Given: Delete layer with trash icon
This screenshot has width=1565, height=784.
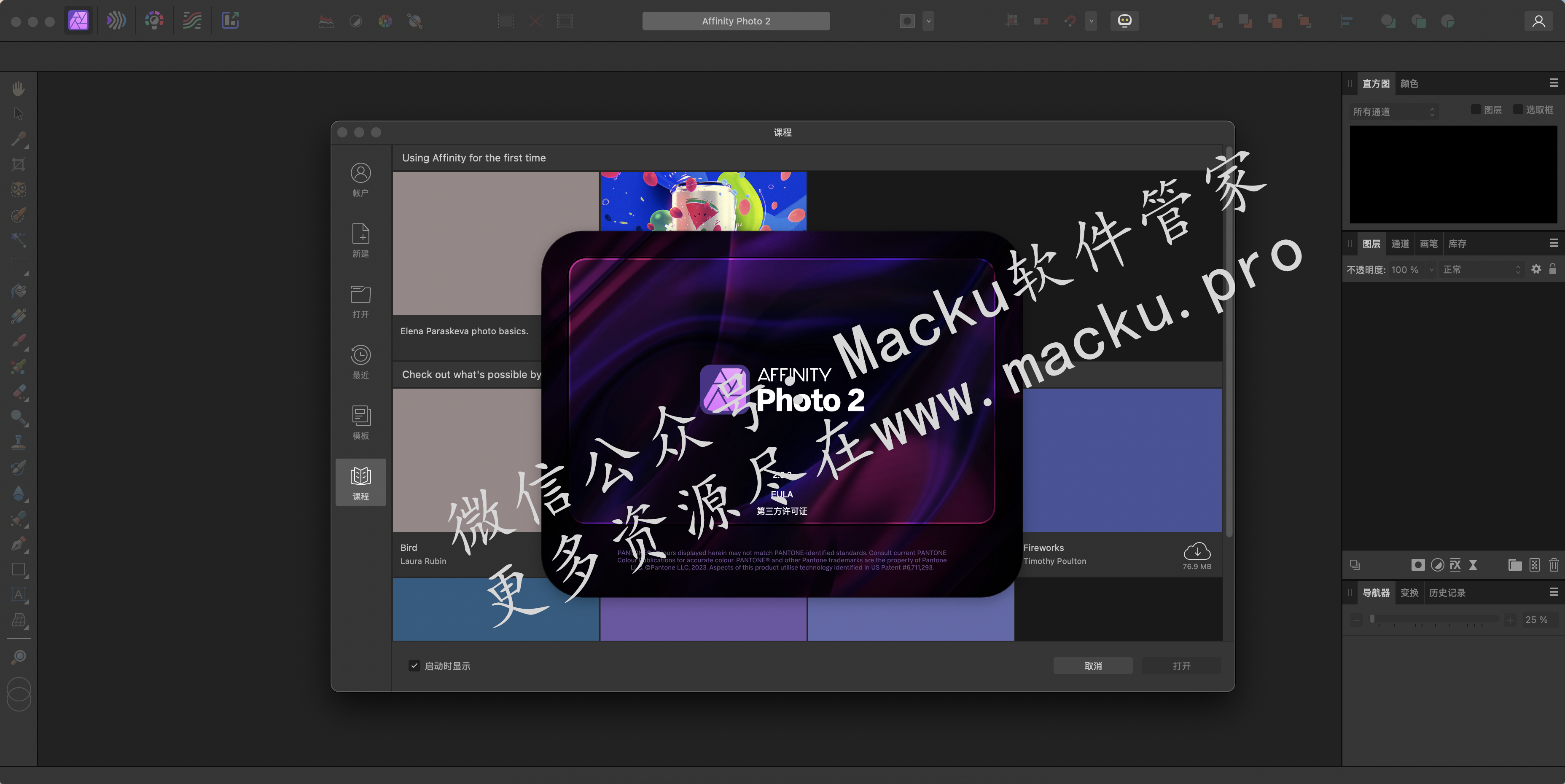Looking at the screenshot, I should (x=1554, y=565).
